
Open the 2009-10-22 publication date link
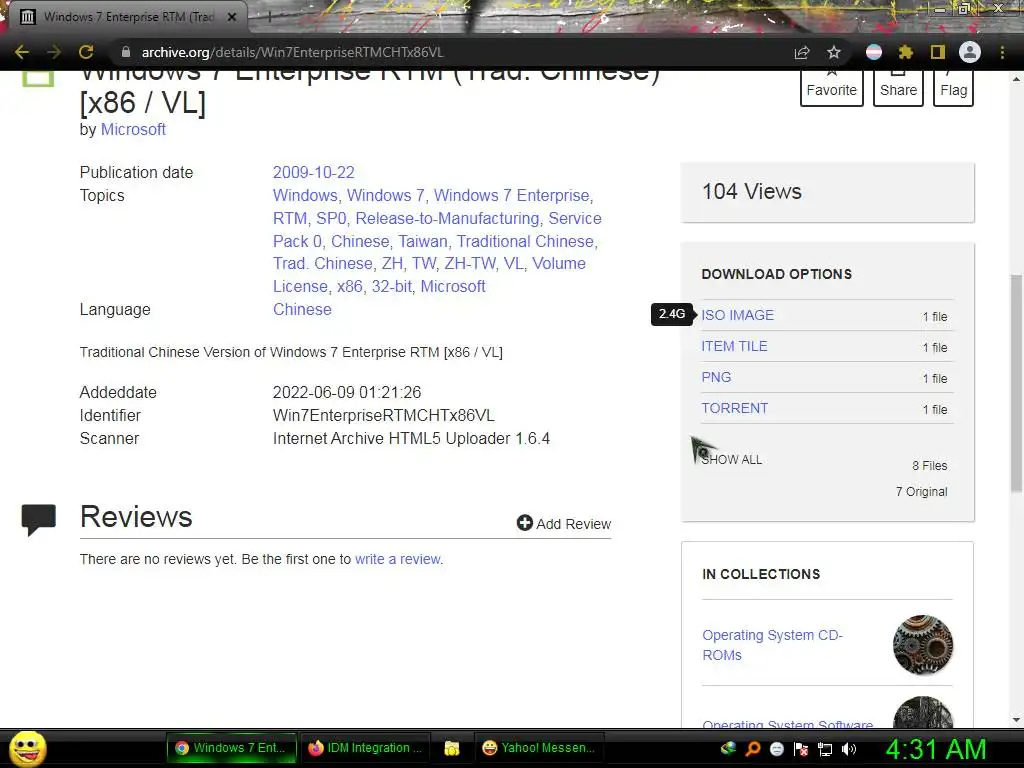tap(313, 172)
